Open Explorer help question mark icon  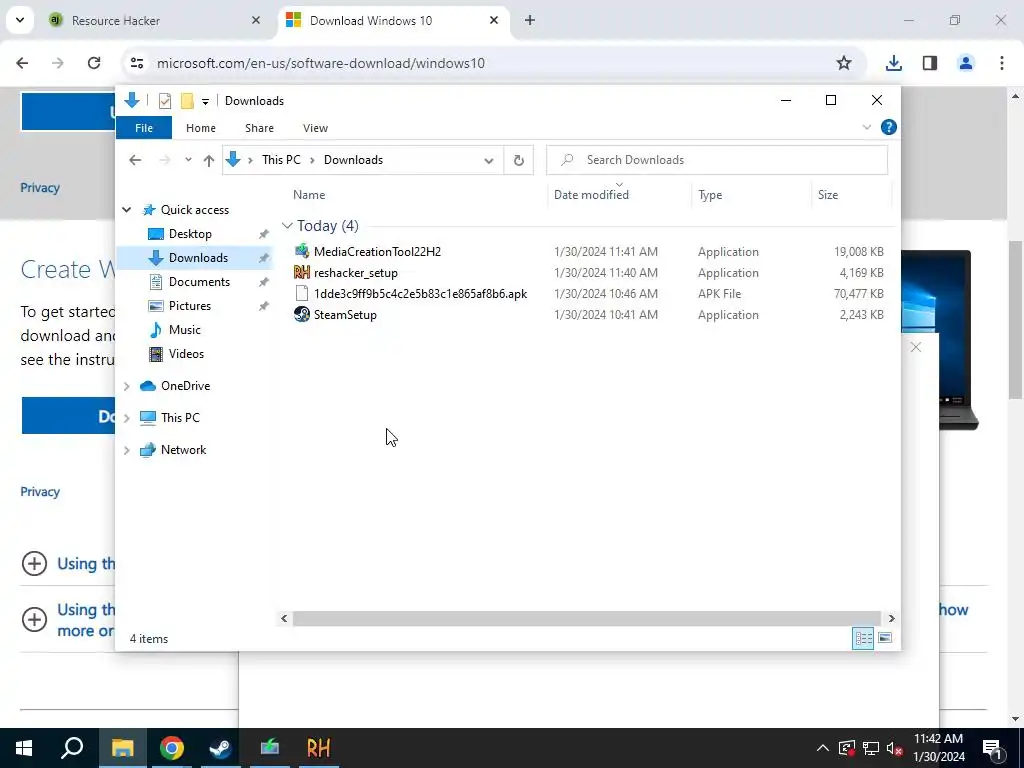[888, 127]
